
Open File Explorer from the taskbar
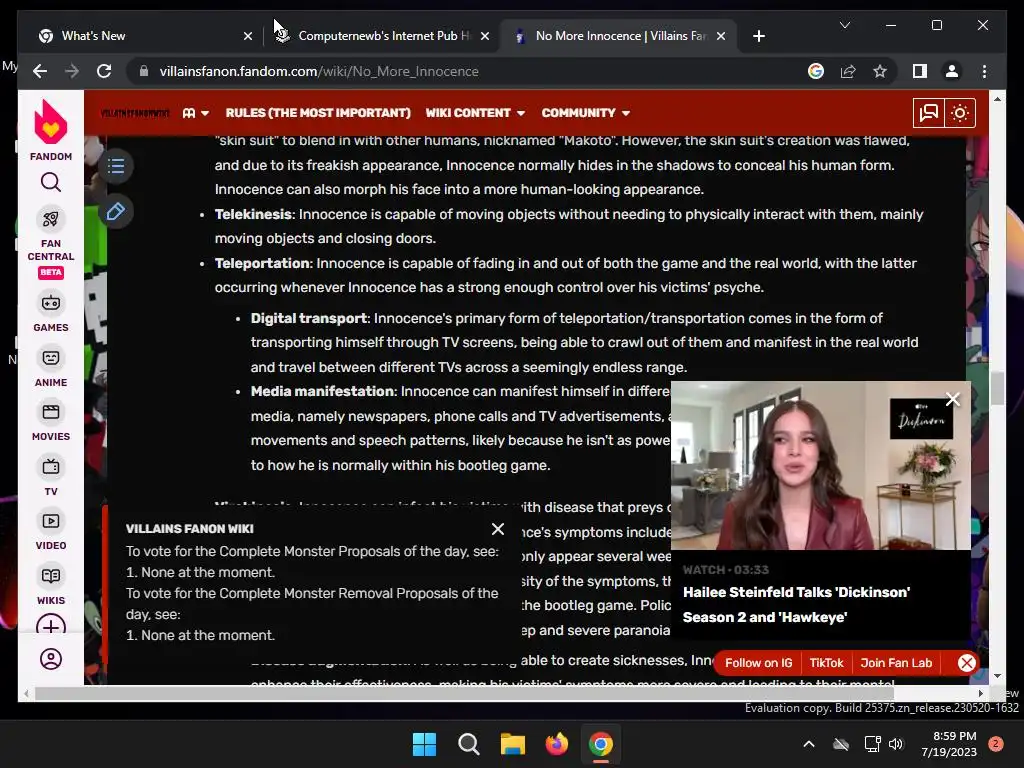point(513,744)
